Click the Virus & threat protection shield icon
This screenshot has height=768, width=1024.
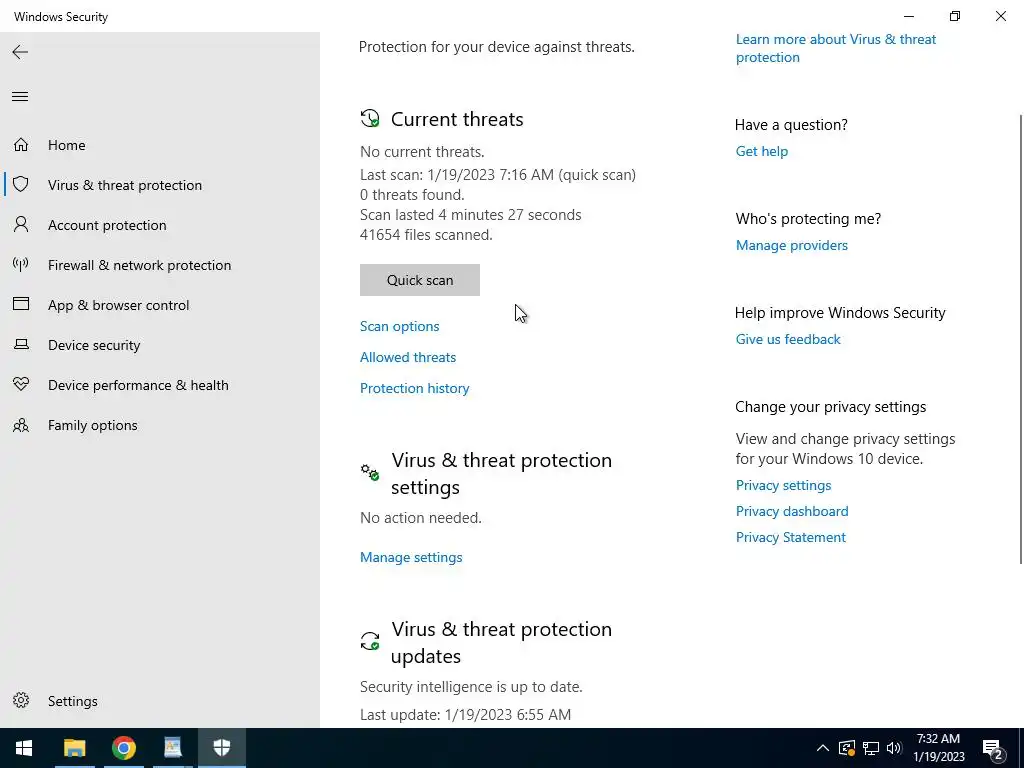[21, 184]
